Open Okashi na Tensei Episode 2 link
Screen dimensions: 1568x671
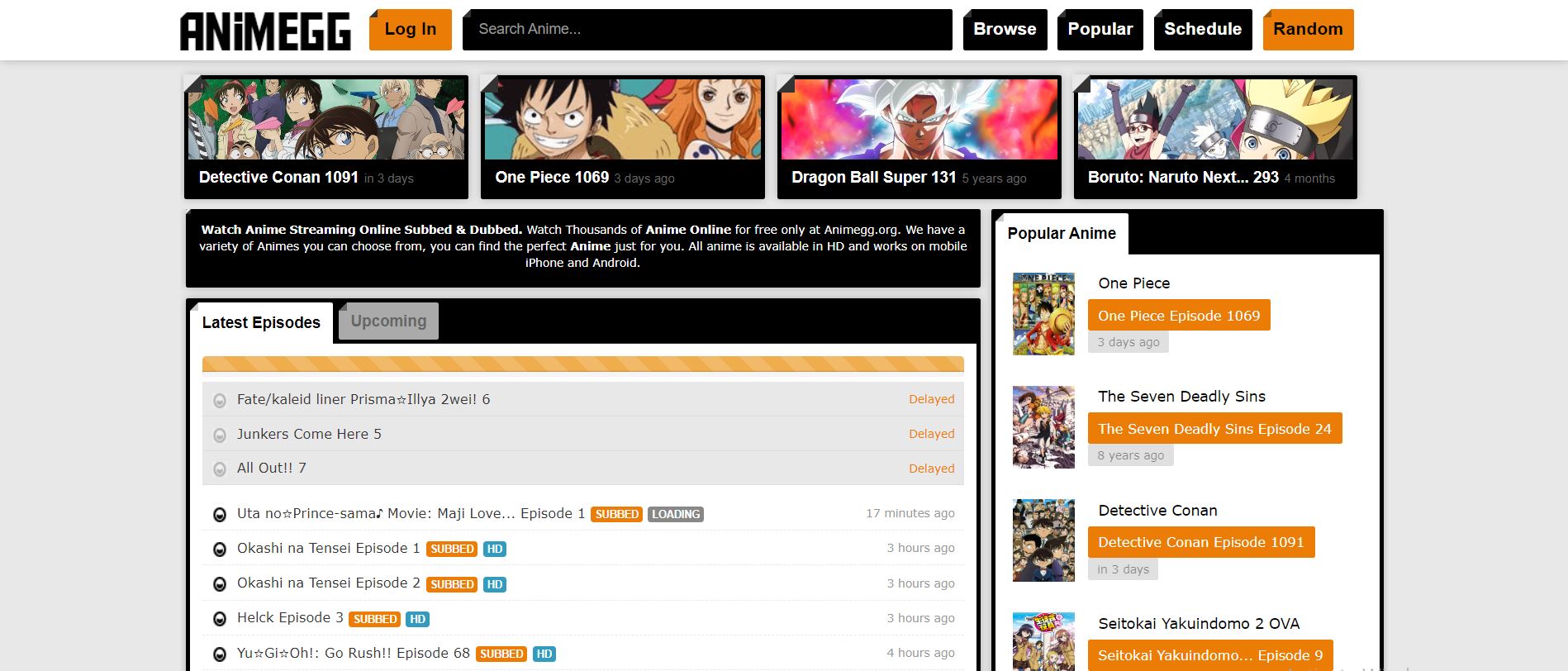click(328, 583)
